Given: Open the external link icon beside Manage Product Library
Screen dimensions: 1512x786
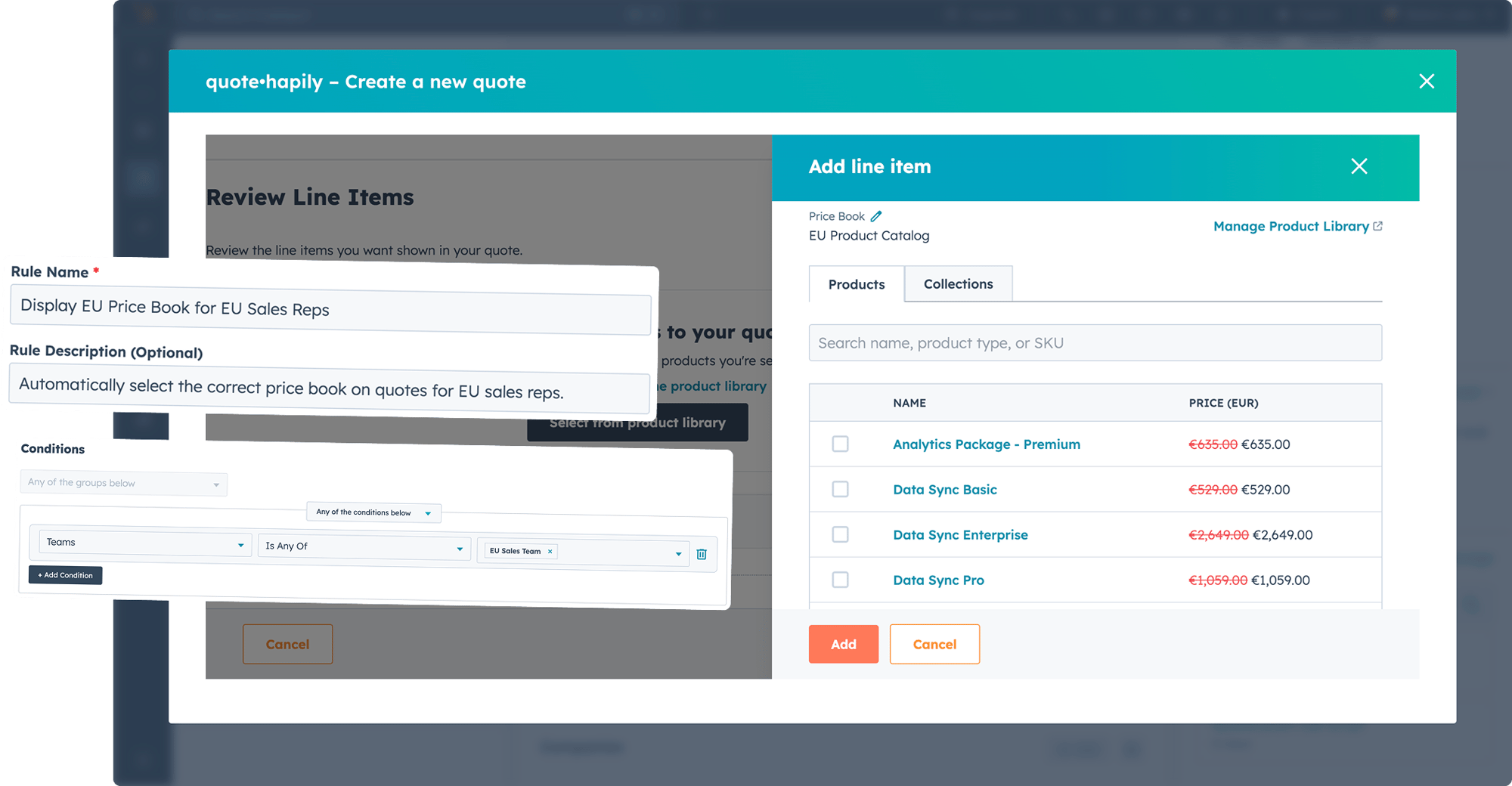Looking at the screenshot, I should (1377, 226).
